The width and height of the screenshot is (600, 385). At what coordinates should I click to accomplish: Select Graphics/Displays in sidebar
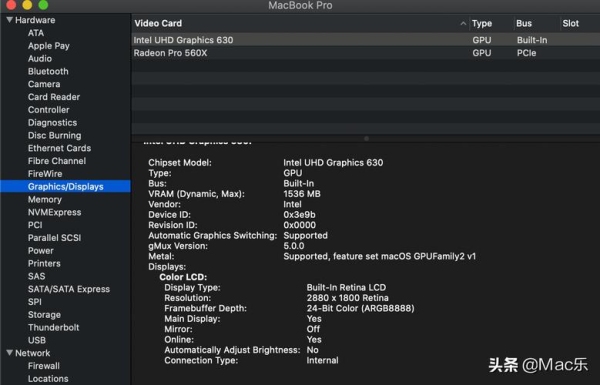tap(65, 186)
